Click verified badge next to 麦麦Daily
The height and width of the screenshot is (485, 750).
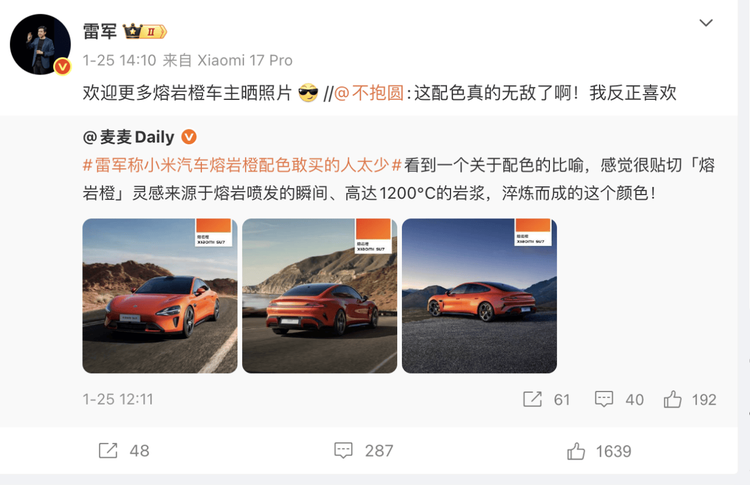[x=189, y=137]
